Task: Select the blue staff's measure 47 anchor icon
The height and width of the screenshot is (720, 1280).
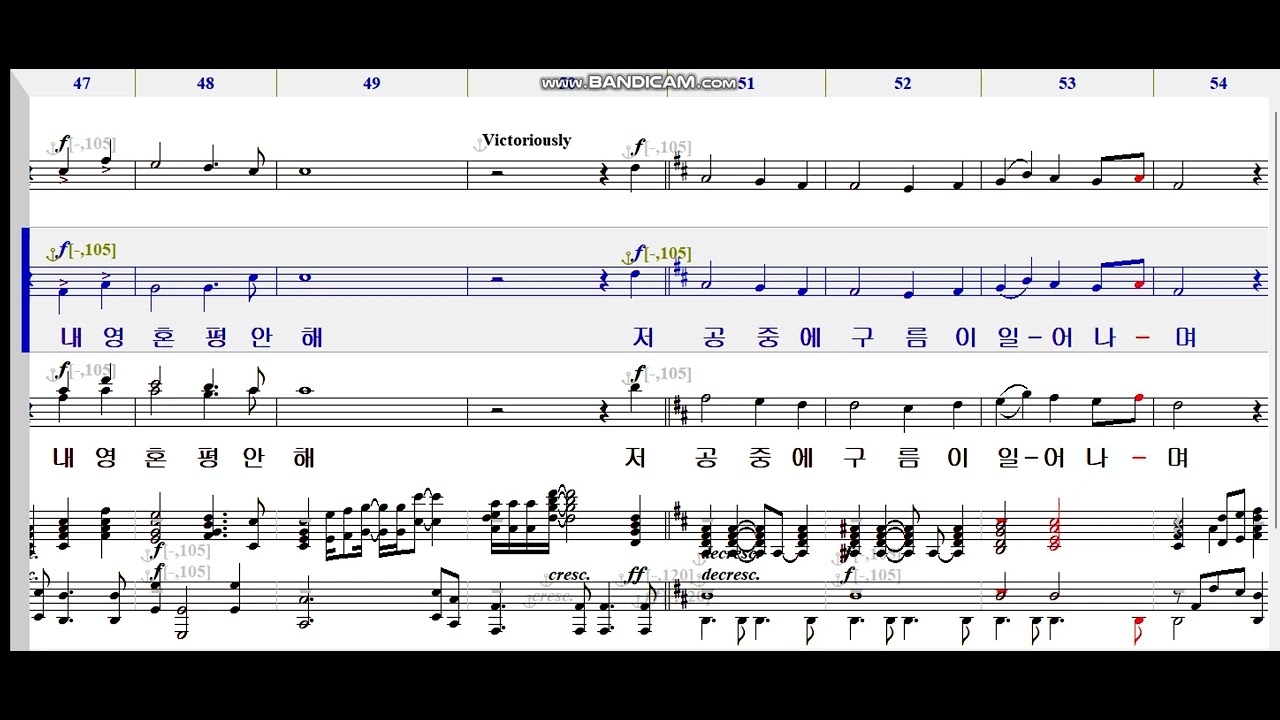Action: click(x=53, y=253)
